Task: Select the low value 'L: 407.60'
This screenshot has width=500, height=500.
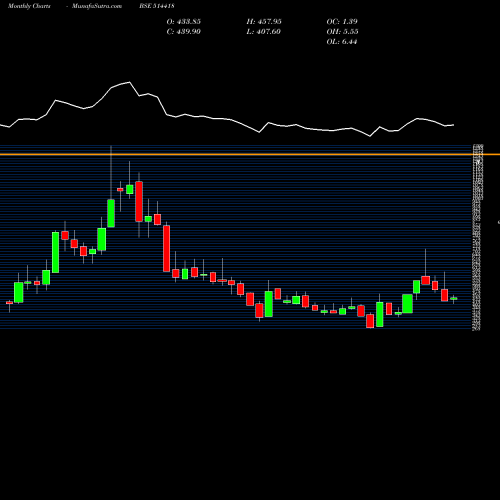Action: pyautogui.click(x=264, y=32)
